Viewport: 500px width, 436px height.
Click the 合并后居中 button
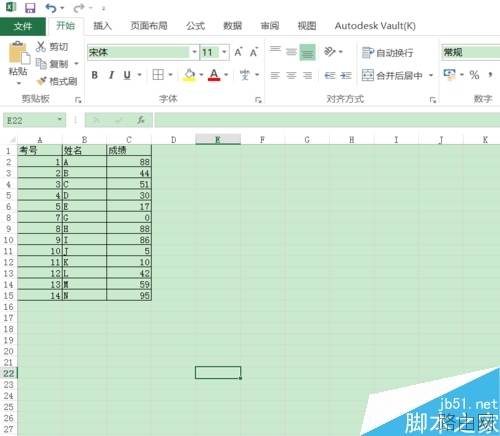point(392,75)
